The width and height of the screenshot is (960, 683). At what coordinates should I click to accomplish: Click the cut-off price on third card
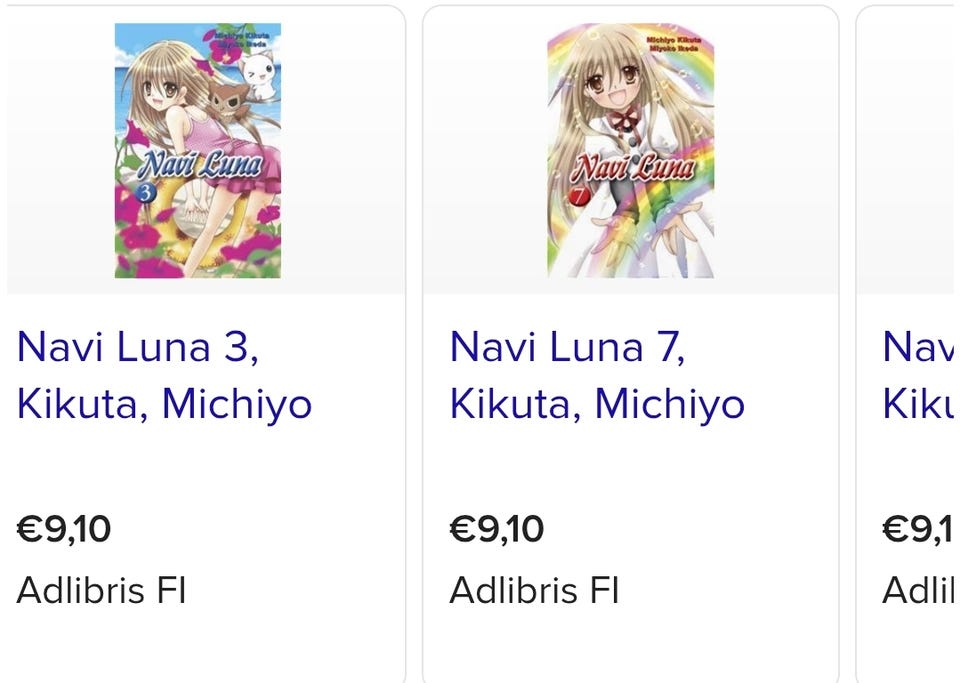918,529
